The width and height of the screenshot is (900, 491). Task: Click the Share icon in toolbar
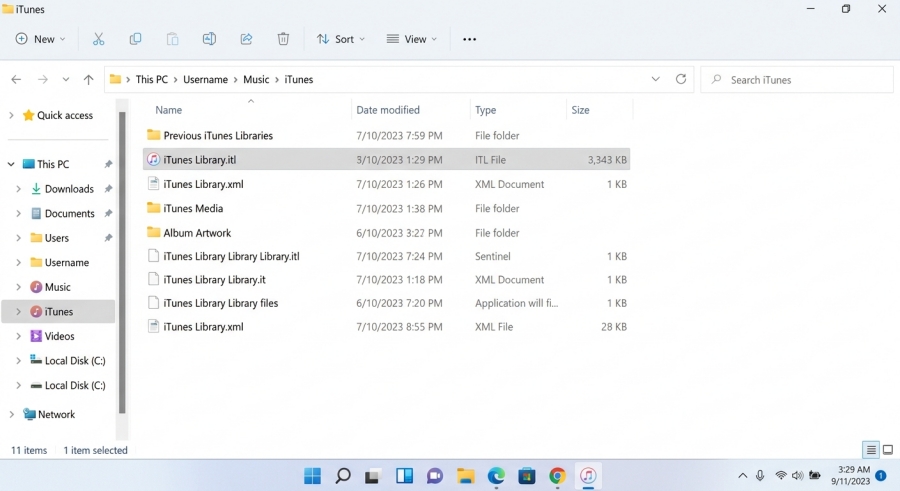point(246,39)
